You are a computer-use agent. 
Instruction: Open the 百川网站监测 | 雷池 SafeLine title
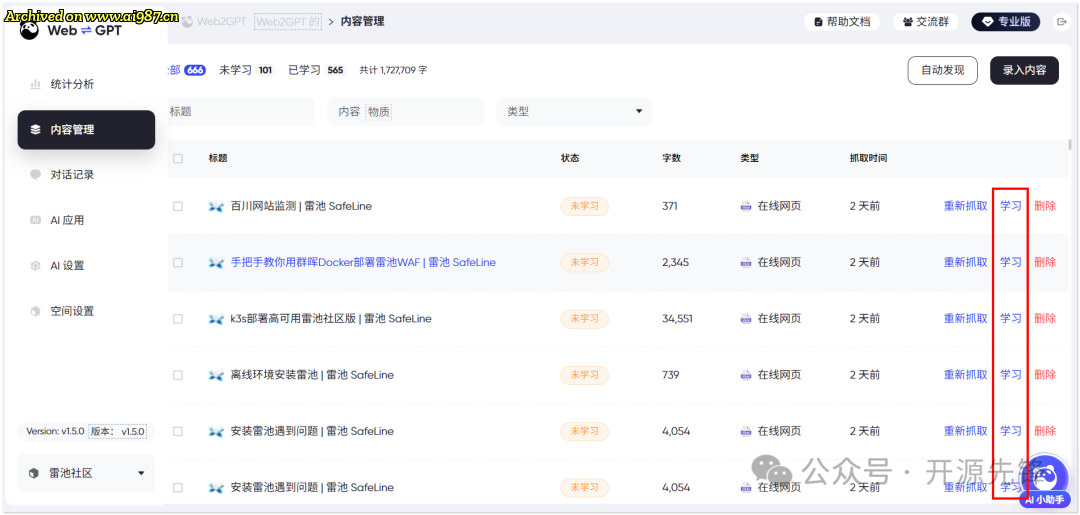(301, 206)
